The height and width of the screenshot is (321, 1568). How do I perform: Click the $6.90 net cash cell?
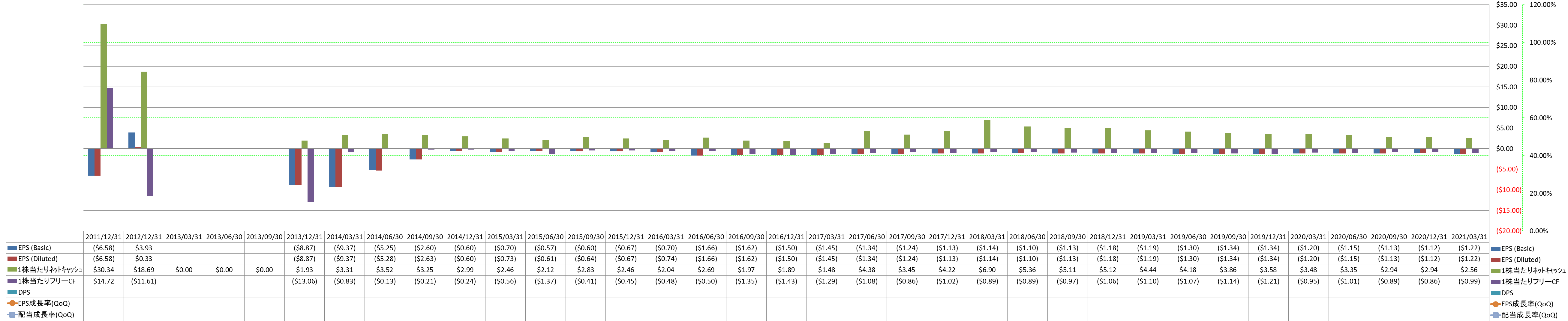tap(987, 270)
